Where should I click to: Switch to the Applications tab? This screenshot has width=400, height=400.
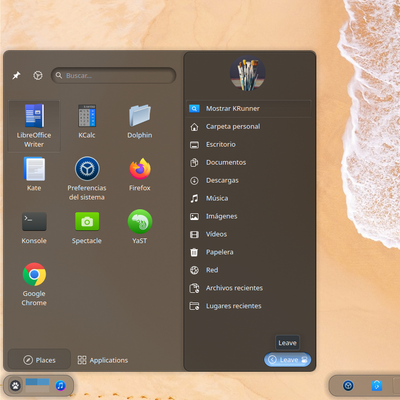coord(103,360)
